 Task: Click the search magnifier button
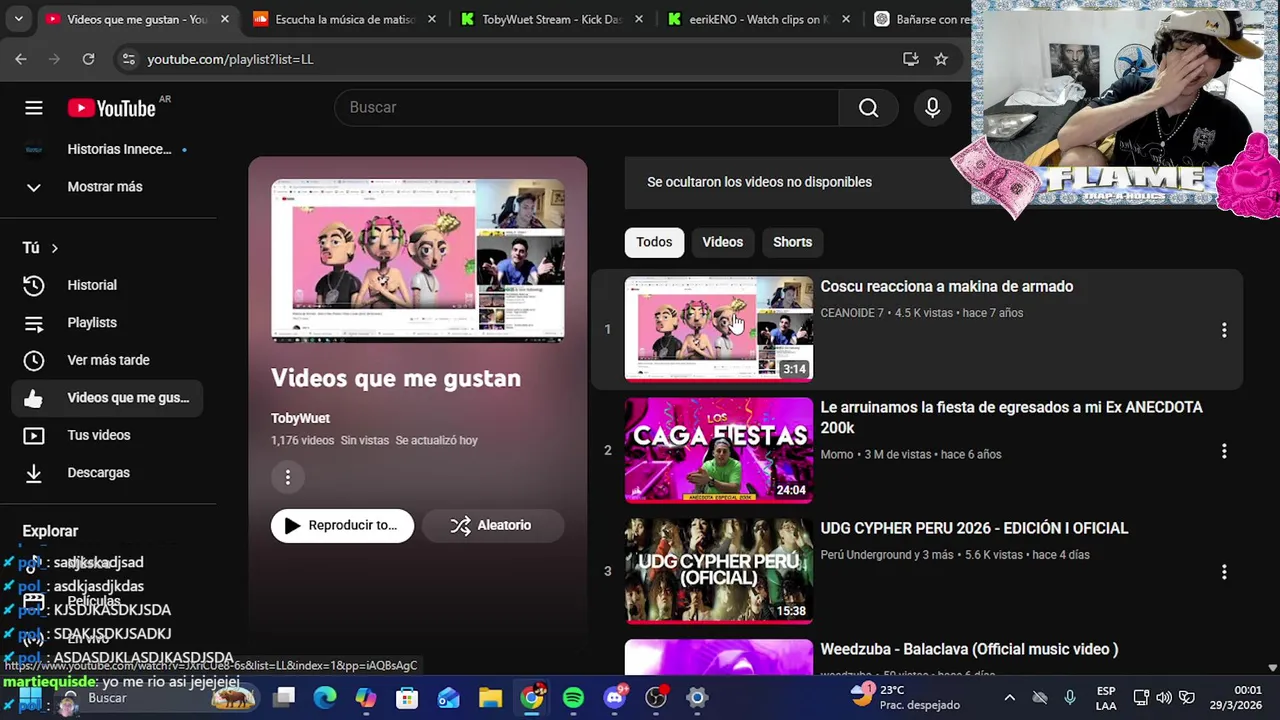coord(868,108)
